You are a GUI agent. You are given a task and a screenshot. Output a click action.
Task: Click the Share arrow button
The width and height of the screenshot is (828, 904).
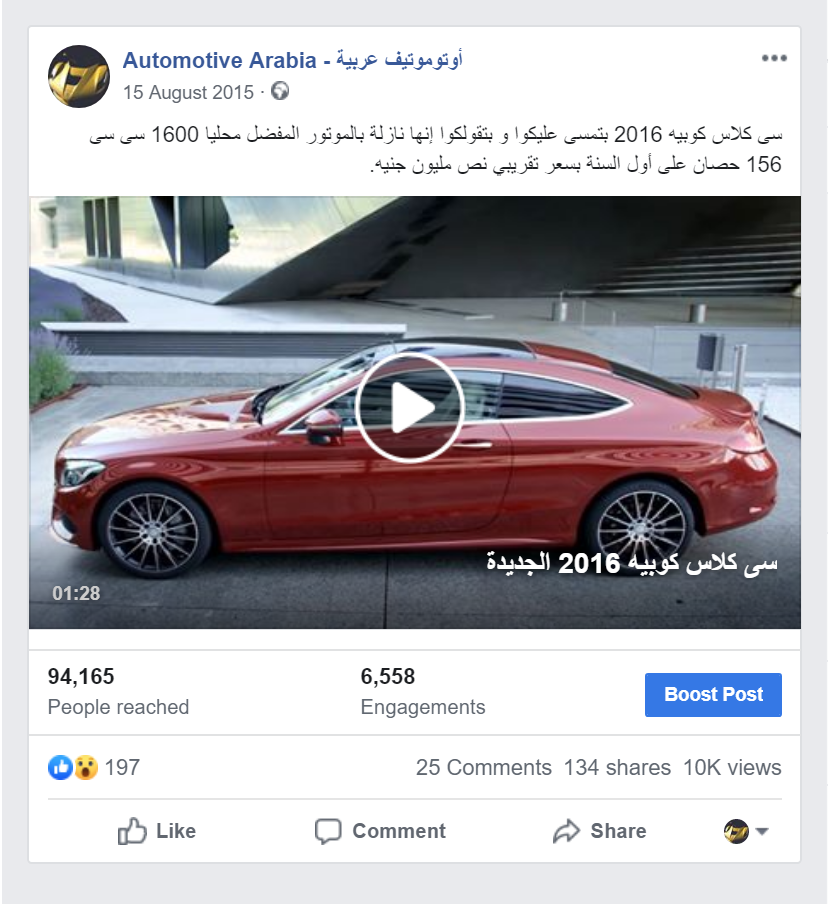[600, 831]
